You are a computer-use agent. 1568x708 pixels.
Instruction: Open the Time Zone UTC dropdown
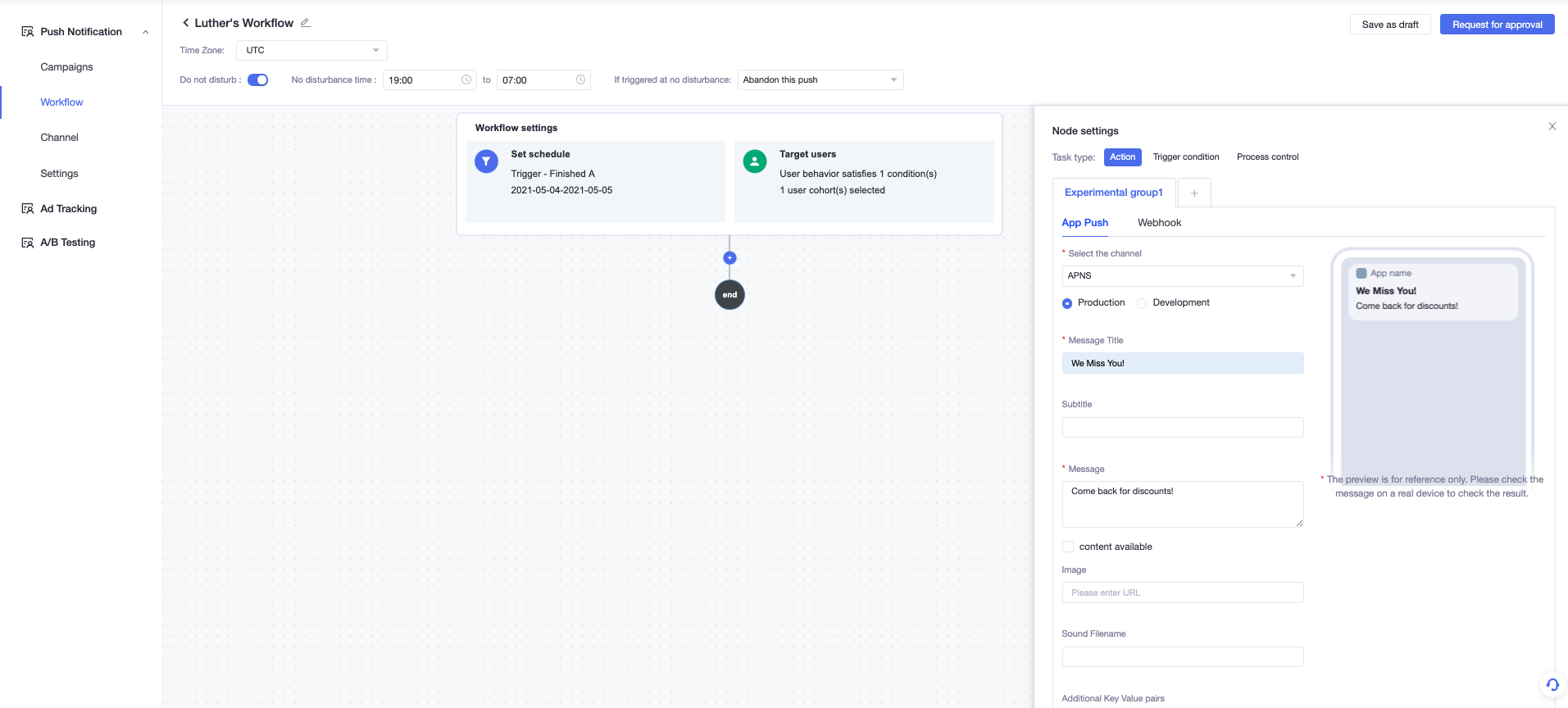tap(311, 50)
